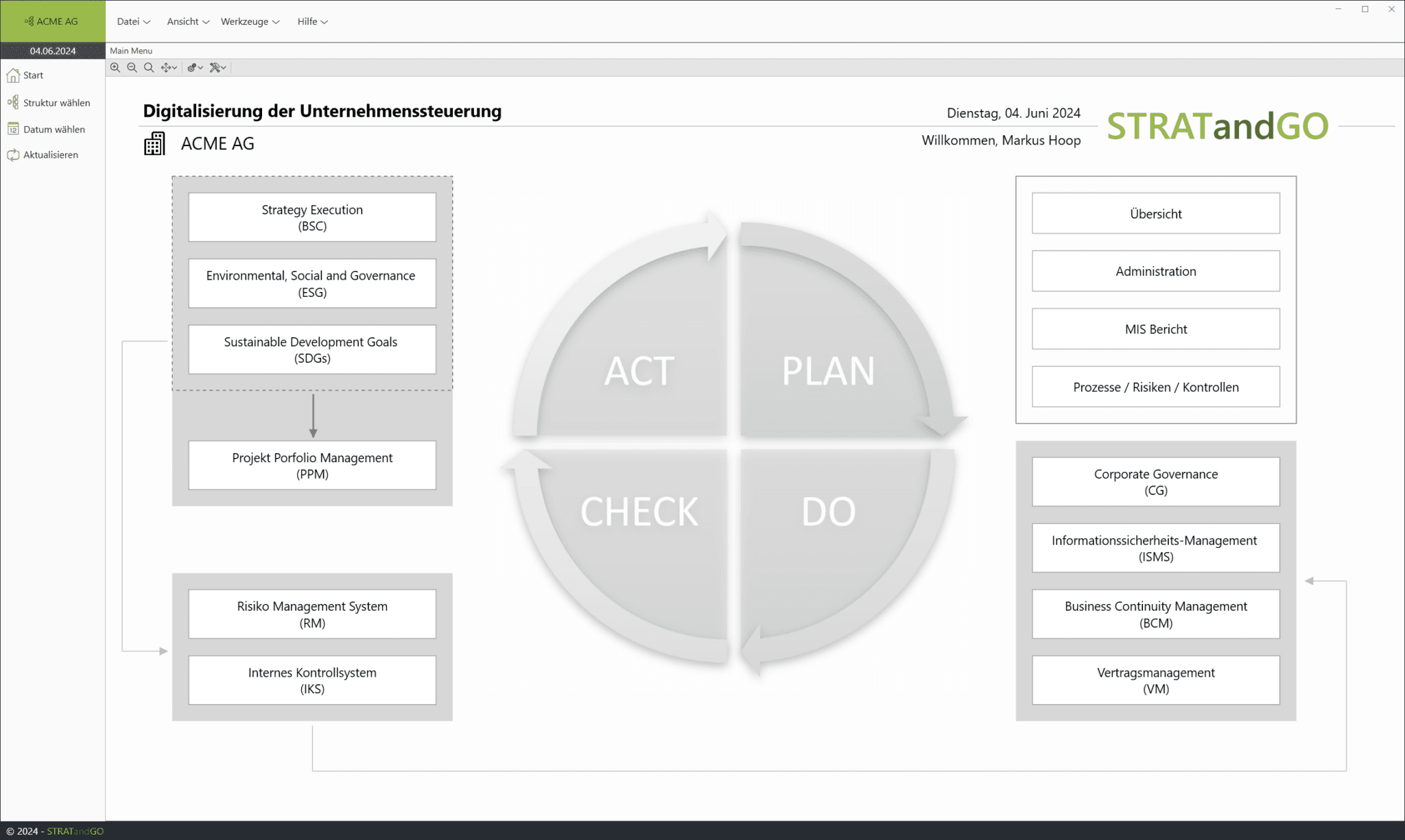
Task: Click the zoom out magnifier icon
Action: point(132,67)
